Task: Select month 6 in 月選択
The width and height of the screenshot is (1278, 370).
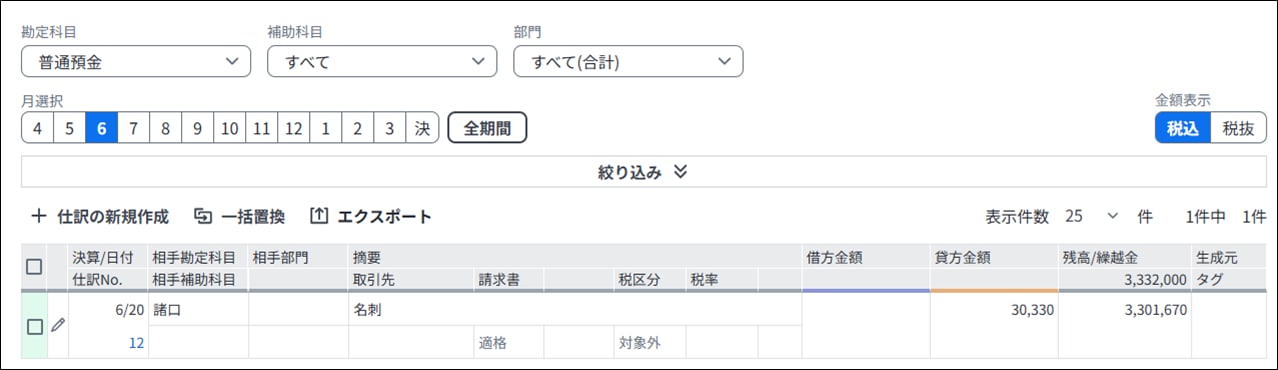Action: coord(101,128)
